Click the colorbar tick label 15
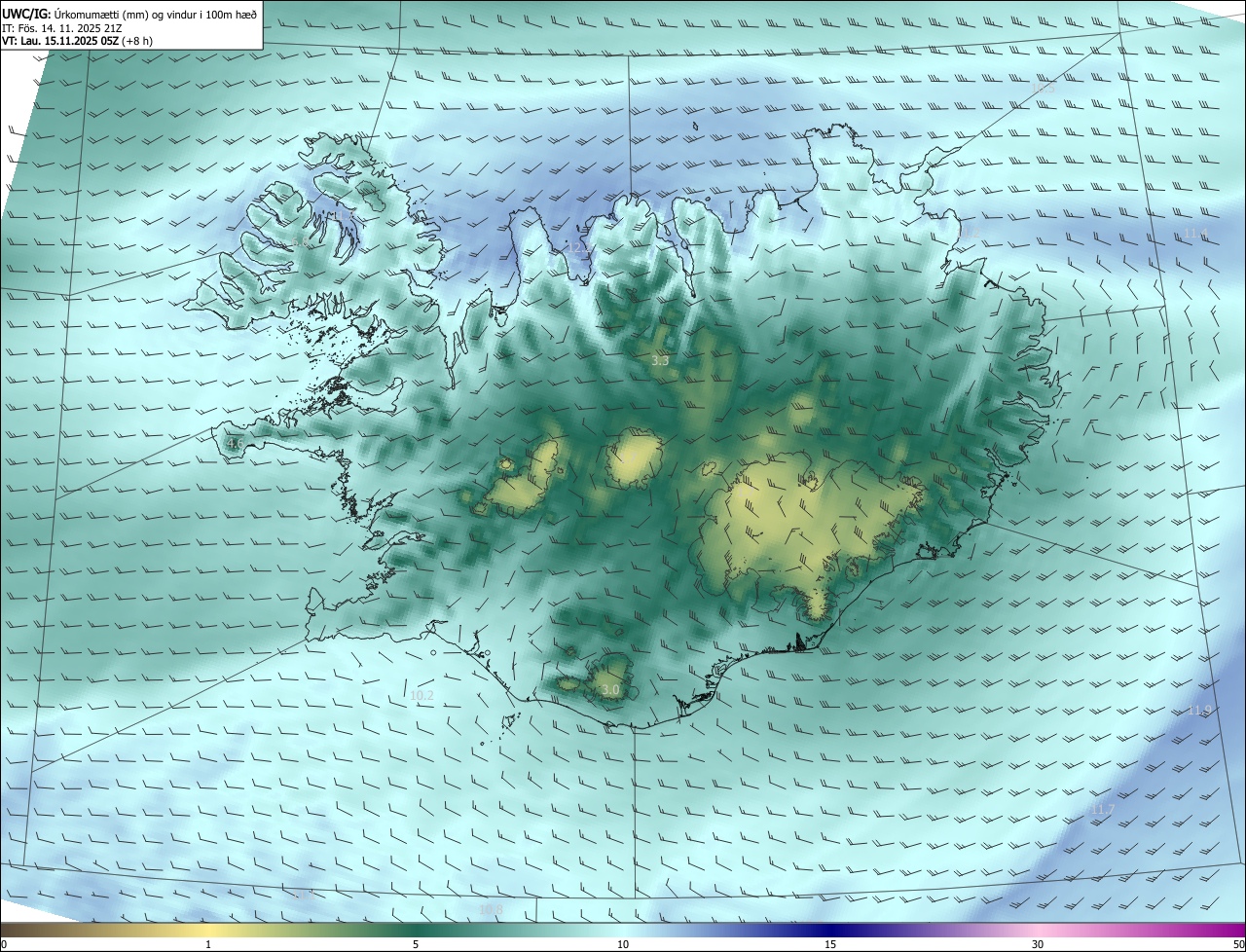 (830, 945)
